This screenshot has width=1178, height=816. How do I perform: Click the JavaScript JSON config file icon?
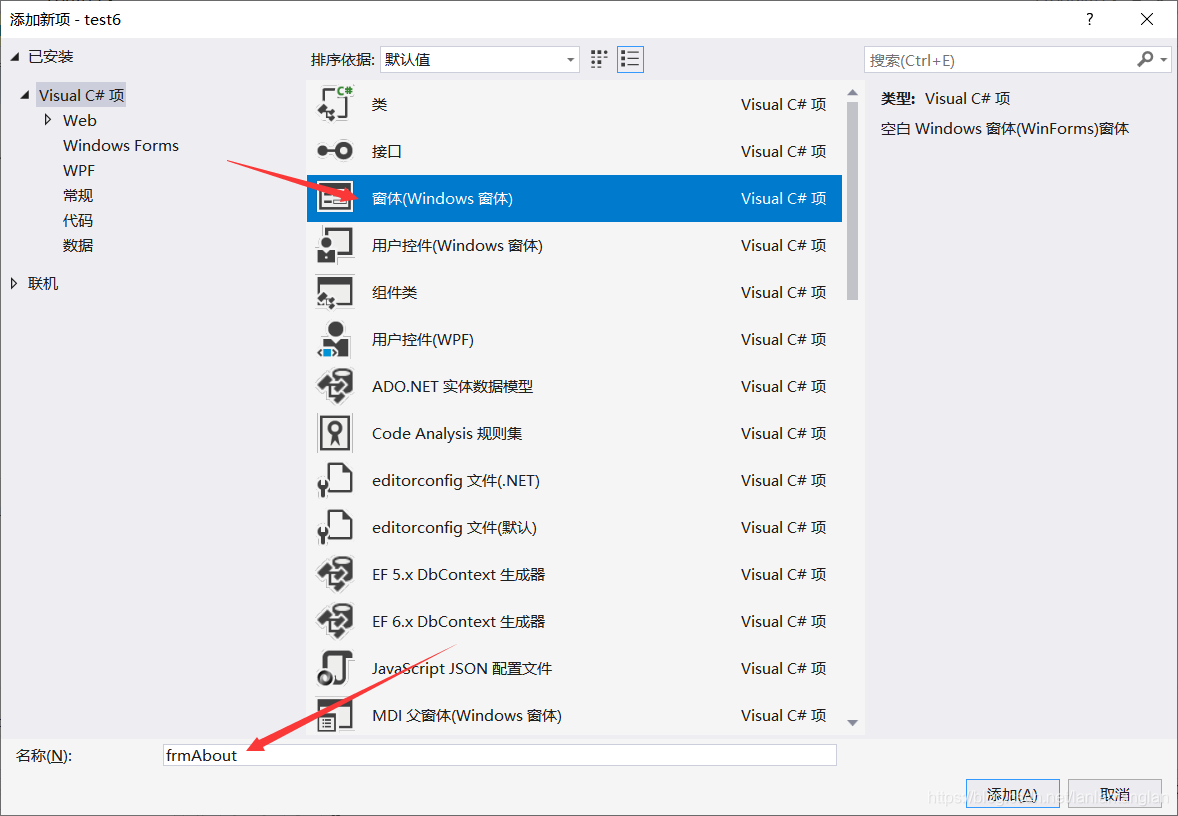click(335, 669)
